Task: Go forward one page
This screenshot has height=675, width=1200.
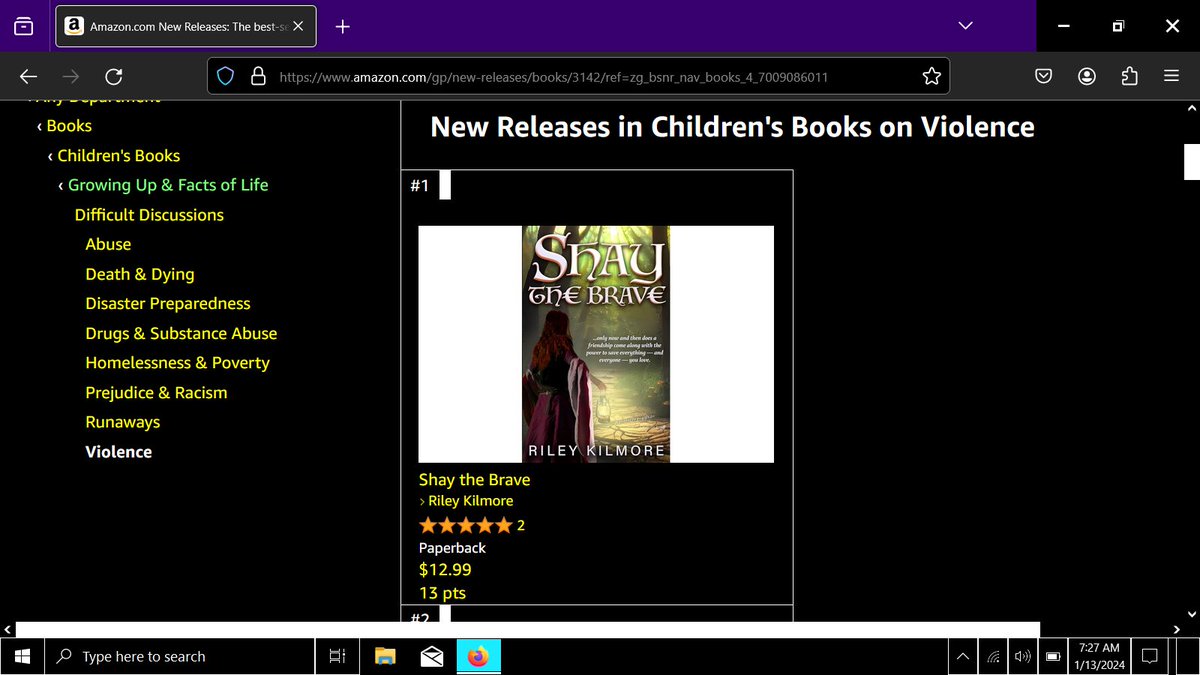Action: click(x=71, y=76)
